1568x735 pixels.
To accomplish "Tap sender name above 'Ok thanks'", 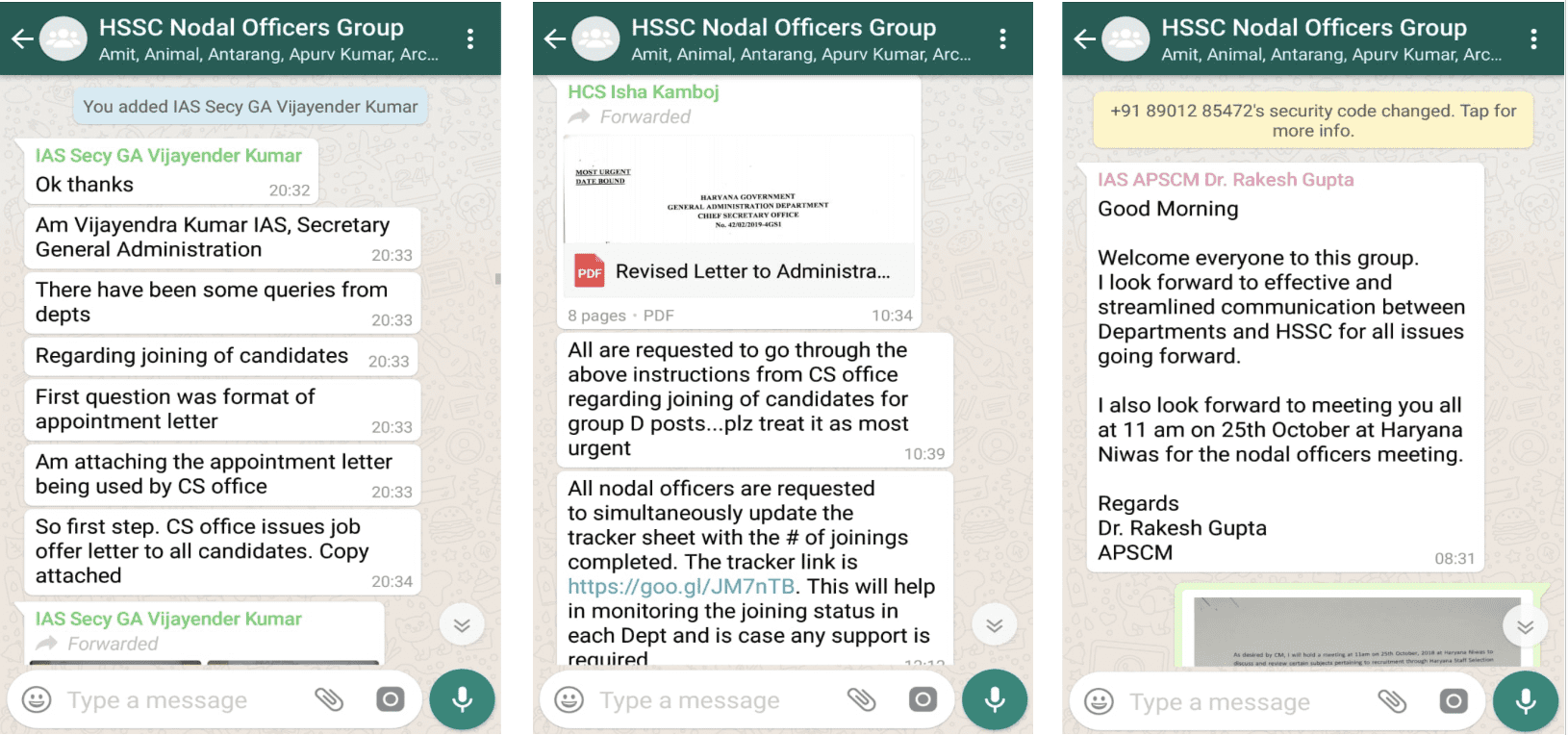I will (168, 155).
